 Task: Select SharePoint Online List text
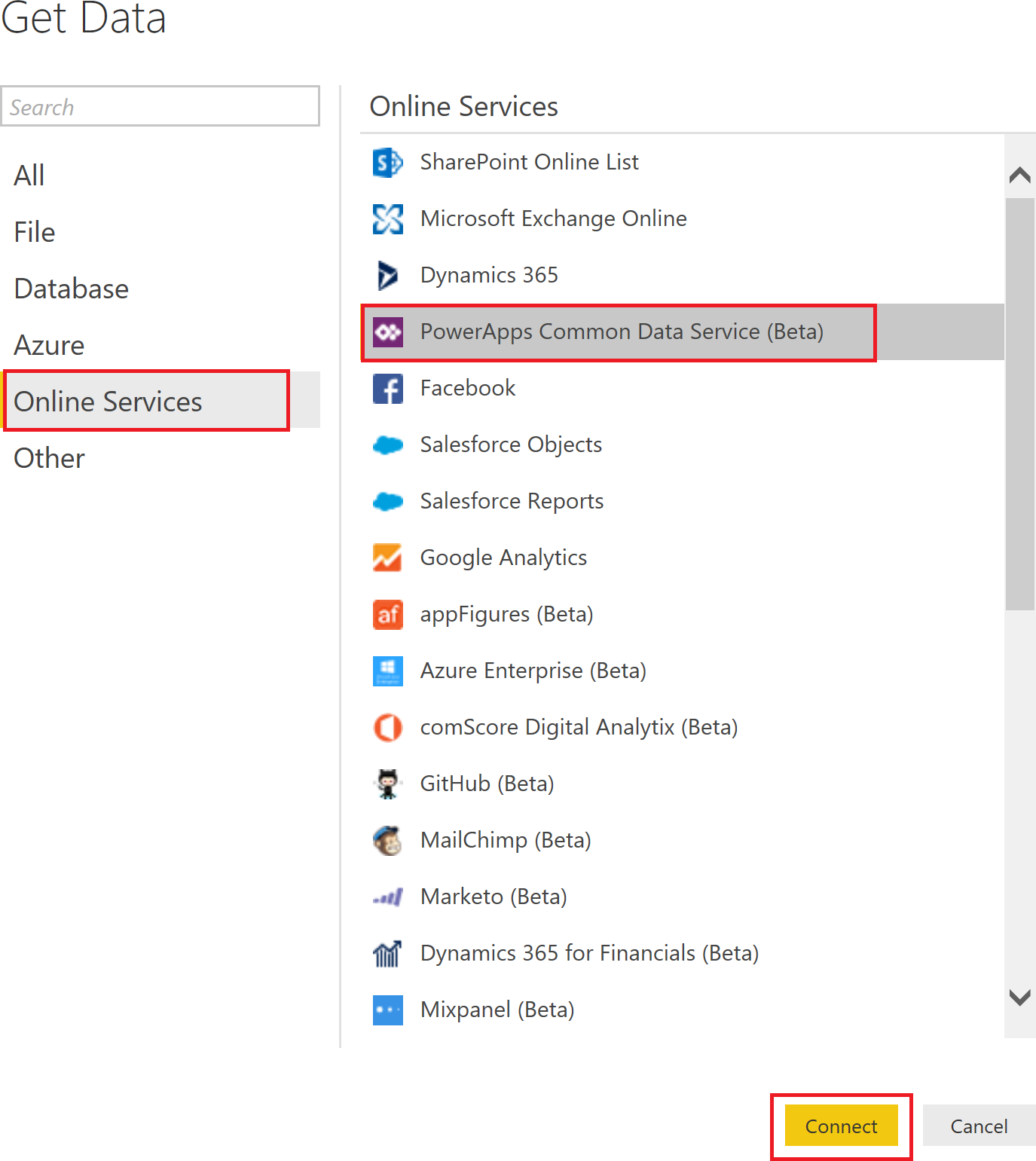coord(529,162)
